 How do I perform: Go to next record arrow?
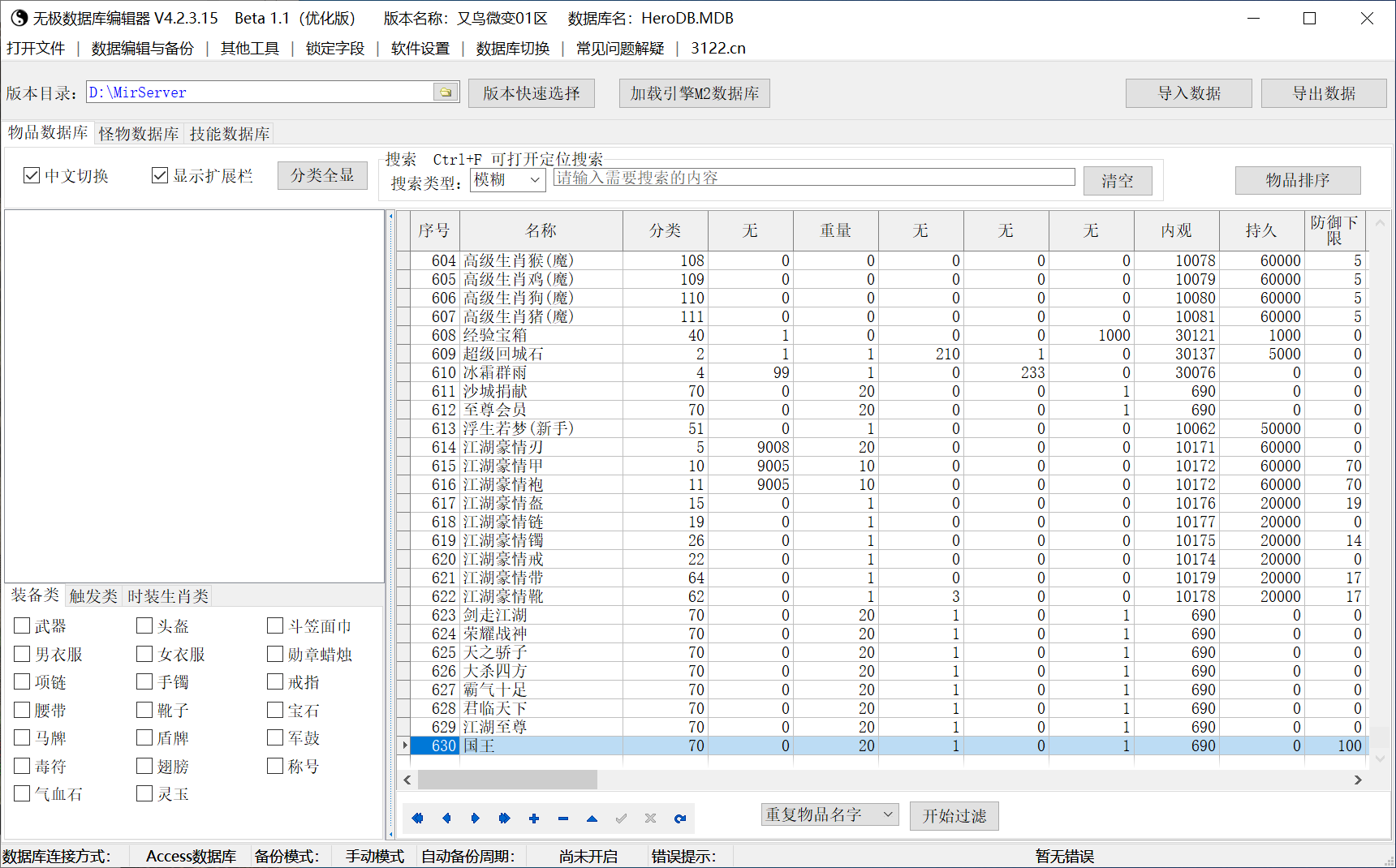coord(476,819)
